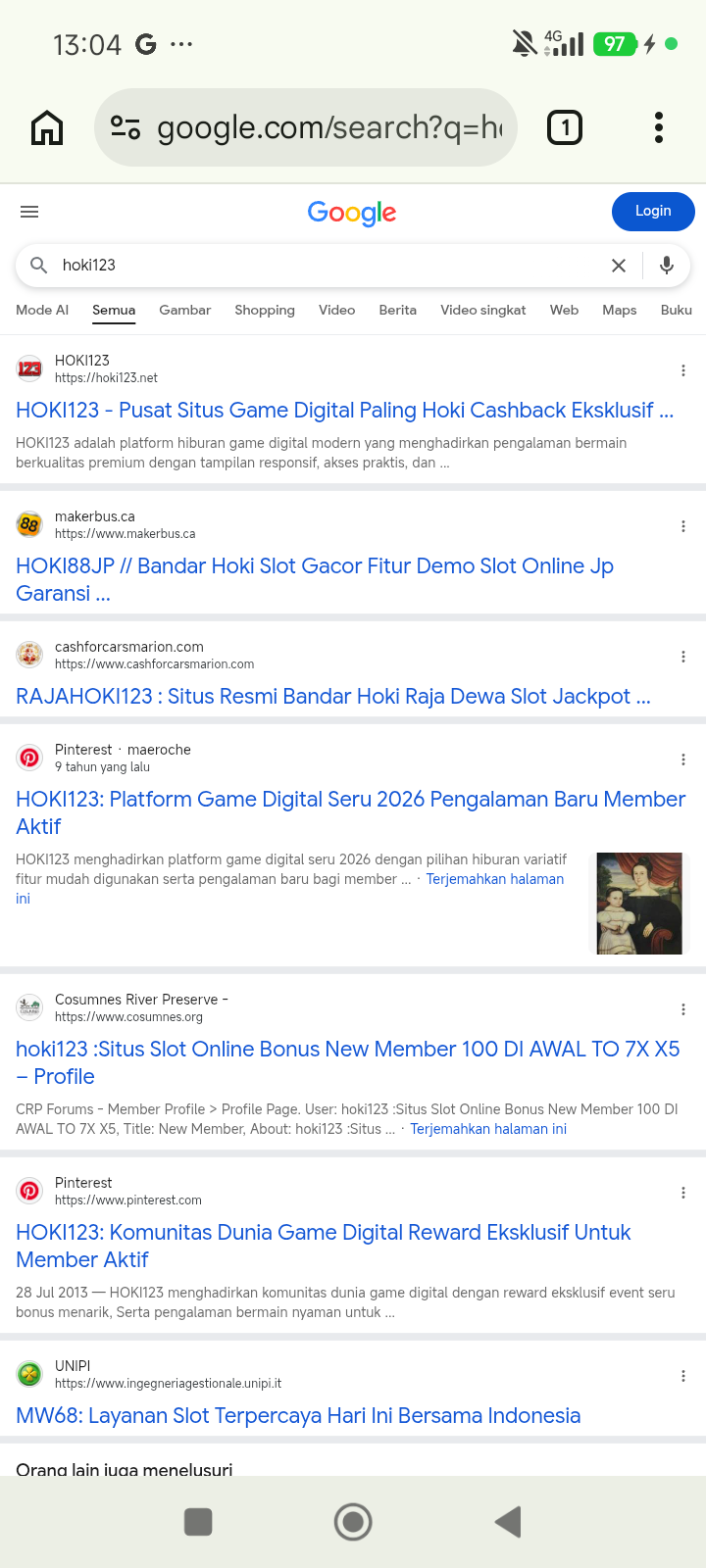Tap the Pinterest favicon next to maeroche
Screen dimensions: 706x1568
(x=29, y=758)
